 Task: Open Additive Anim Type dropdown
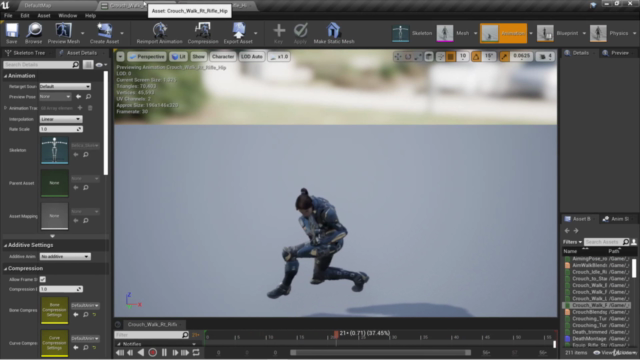(65, 256)
